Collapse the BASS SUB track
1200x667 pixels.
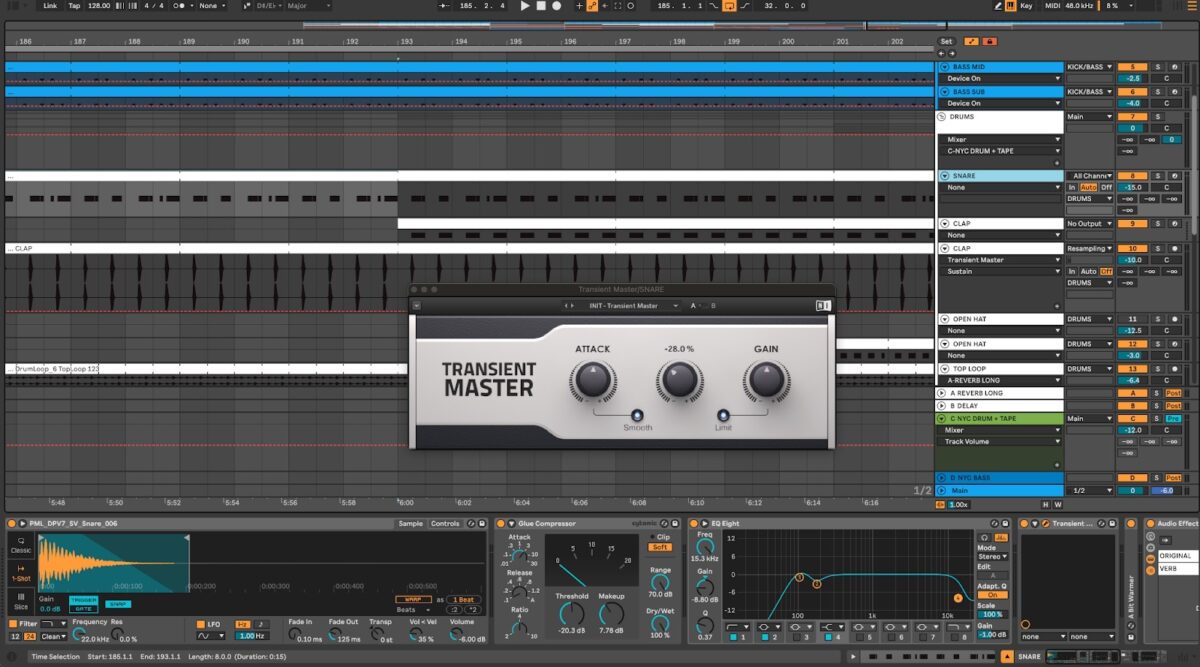tap(944, 91)
